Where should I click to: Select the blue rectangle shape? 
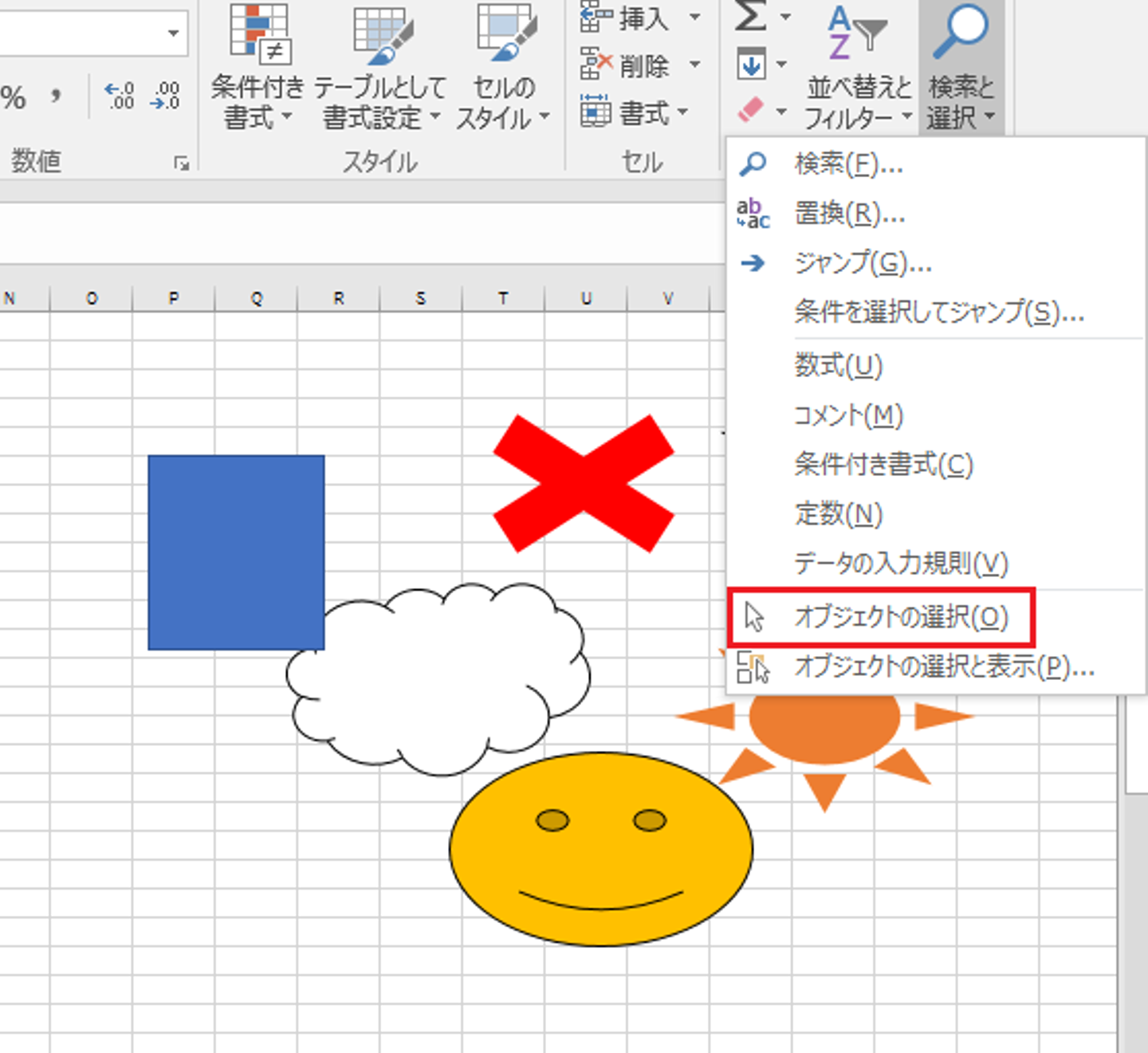[x=236, y=552]
